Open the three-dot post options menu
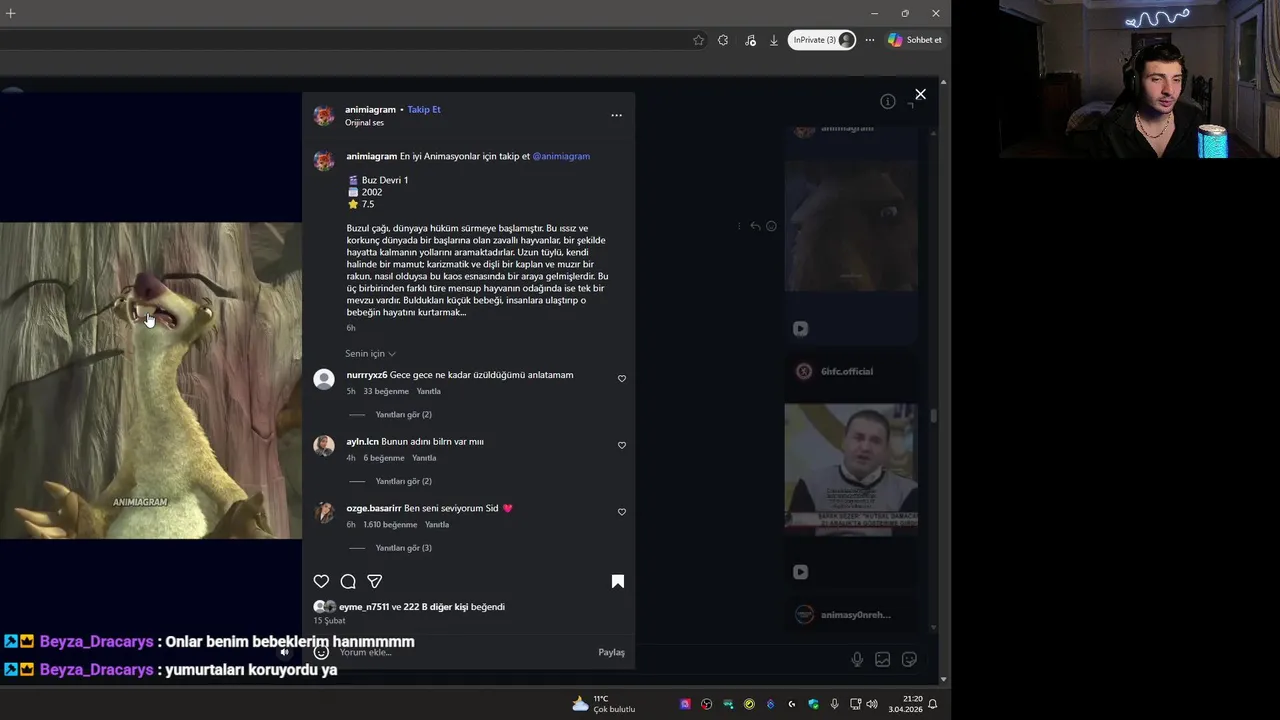 pyautogui.click(x=616, y=115)
